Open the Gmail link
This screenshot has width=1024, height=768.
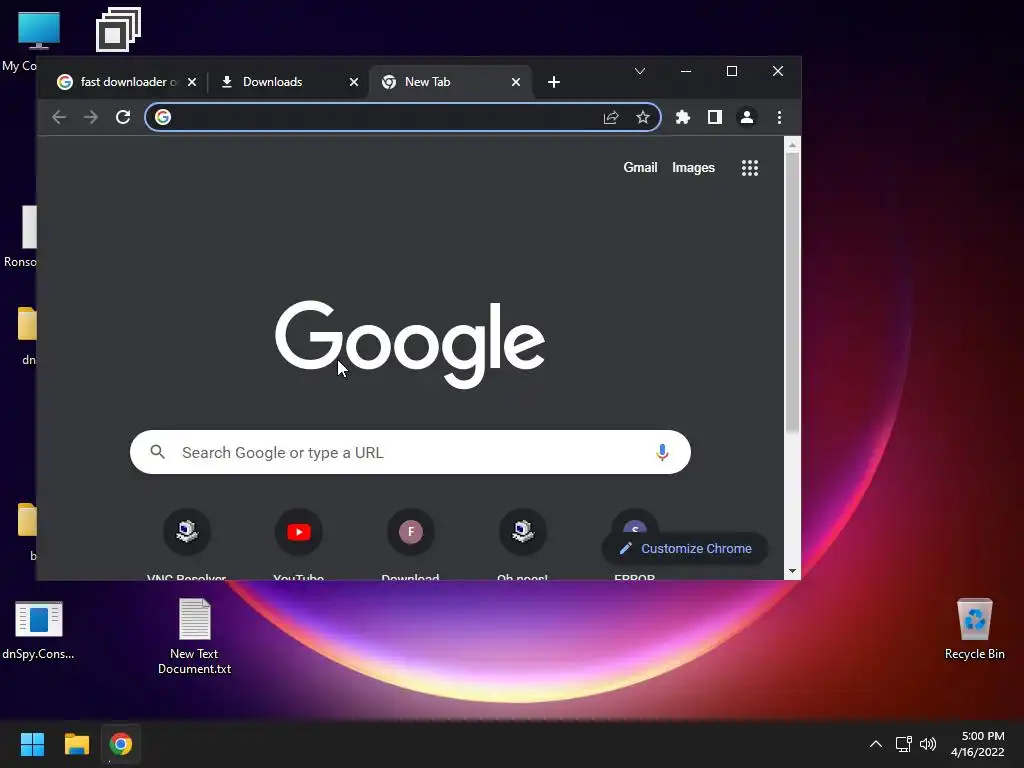(640, 168)
